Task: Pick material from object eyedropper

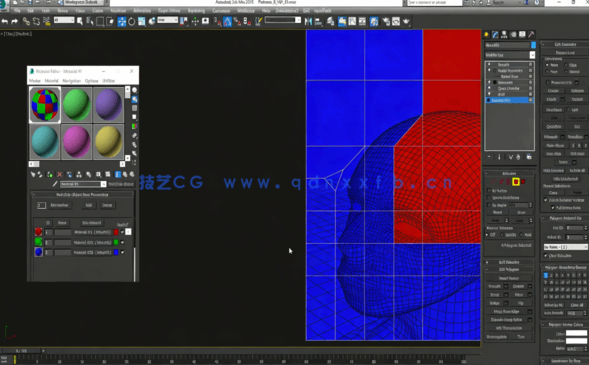Action: 55,184
